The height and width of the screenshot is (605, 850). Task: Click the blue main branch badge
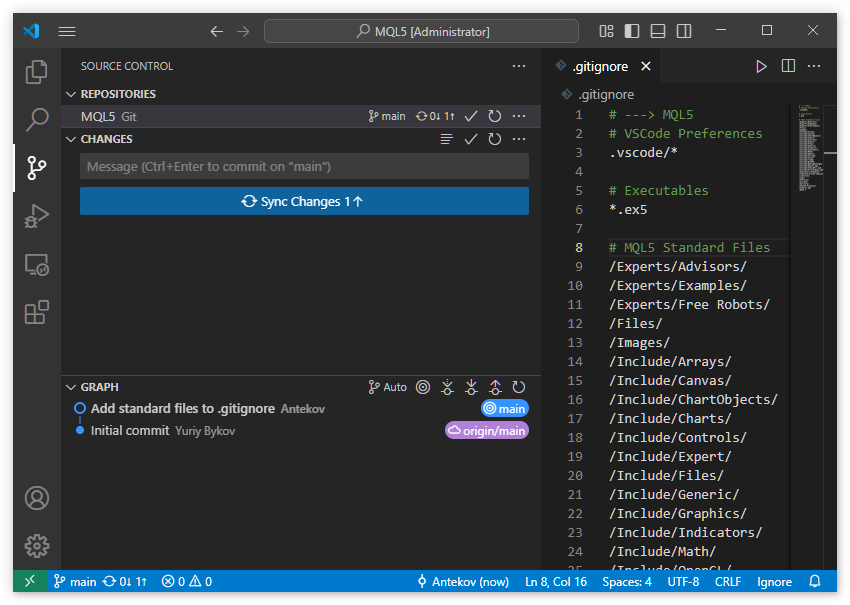(505, 409)
